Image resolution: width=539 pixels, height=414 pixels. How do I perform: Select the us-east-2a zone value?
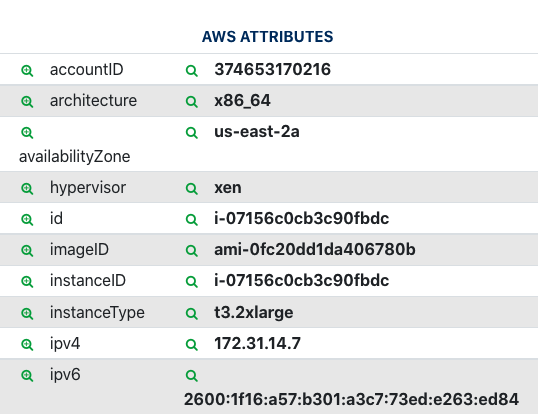pyautogui.click(x=257, y=132)
